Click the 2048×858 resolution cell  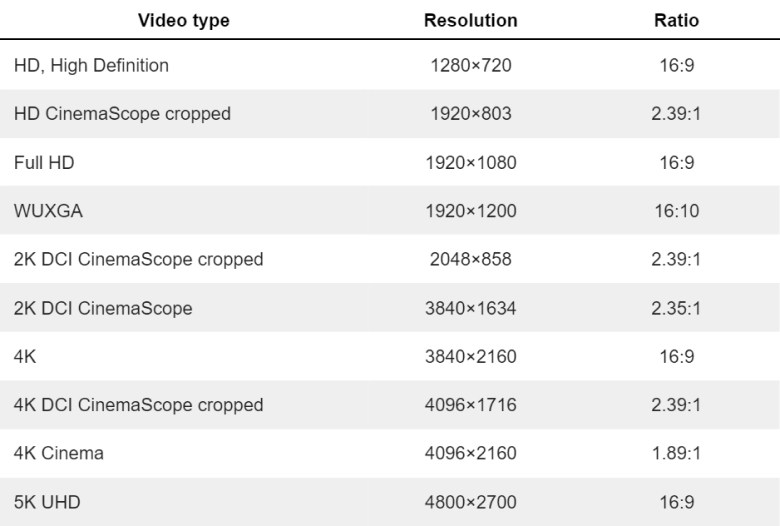(471, 260)
